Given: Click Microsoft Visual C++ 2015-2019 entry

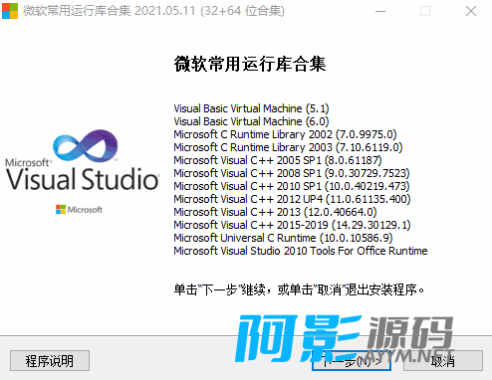Looking at the screenshot, I should click(292, 225).
